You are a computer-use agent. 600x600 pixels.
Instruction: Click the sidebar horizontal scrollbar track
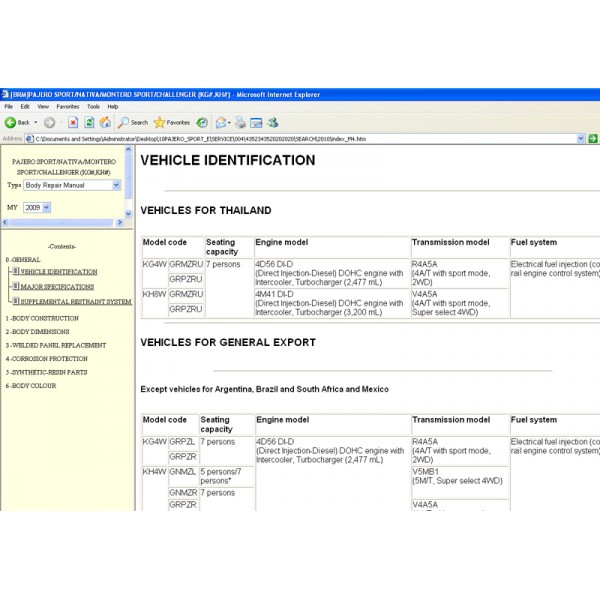tap(62, 222)
